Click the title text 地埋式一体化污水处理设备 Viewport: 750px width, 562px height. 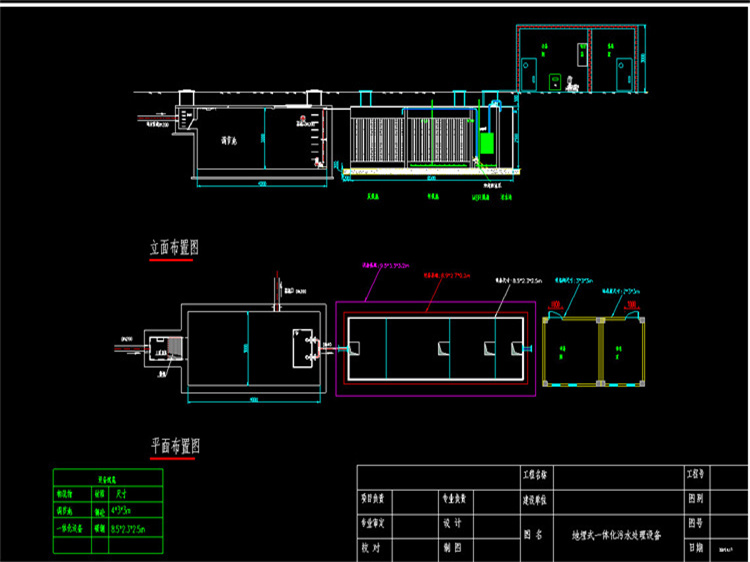pyautogui.click(x=615, y=535)
